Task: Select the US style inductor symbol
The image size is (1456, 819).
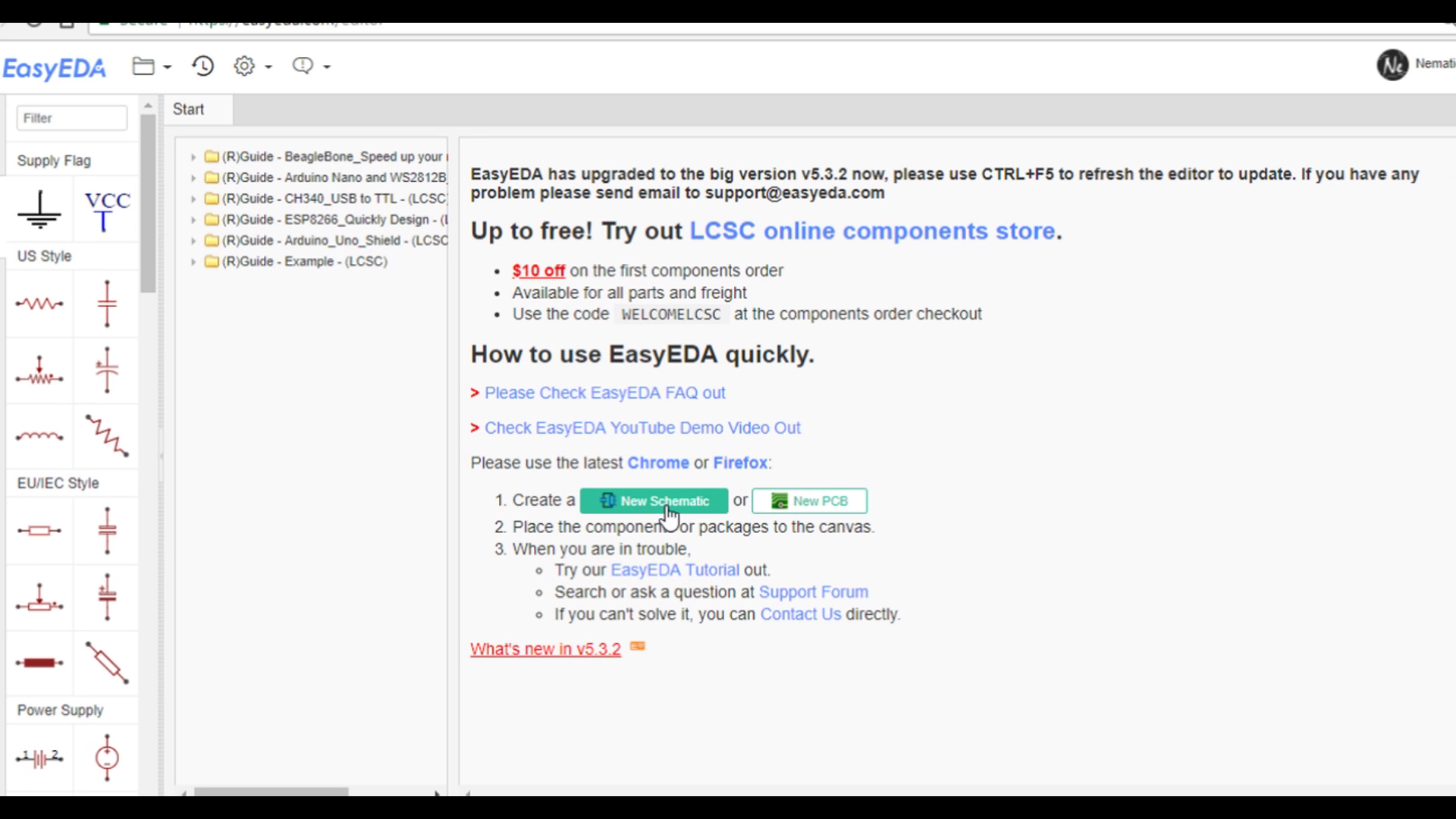Action: pyautogui.click(x=39, y=436)
